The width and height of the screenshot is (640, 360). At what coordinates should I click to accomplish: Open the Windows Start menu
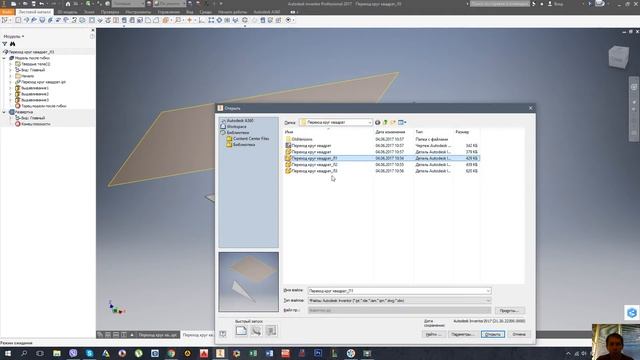tap(7, 353)
